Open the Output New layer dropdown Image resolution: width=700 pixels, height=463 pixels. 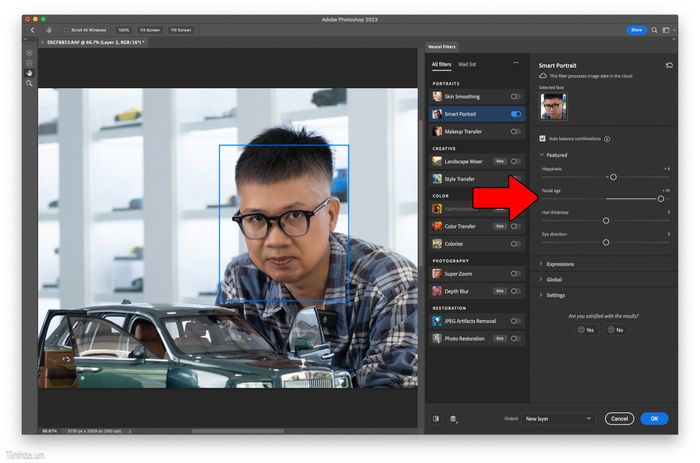[x=558, y=418]
